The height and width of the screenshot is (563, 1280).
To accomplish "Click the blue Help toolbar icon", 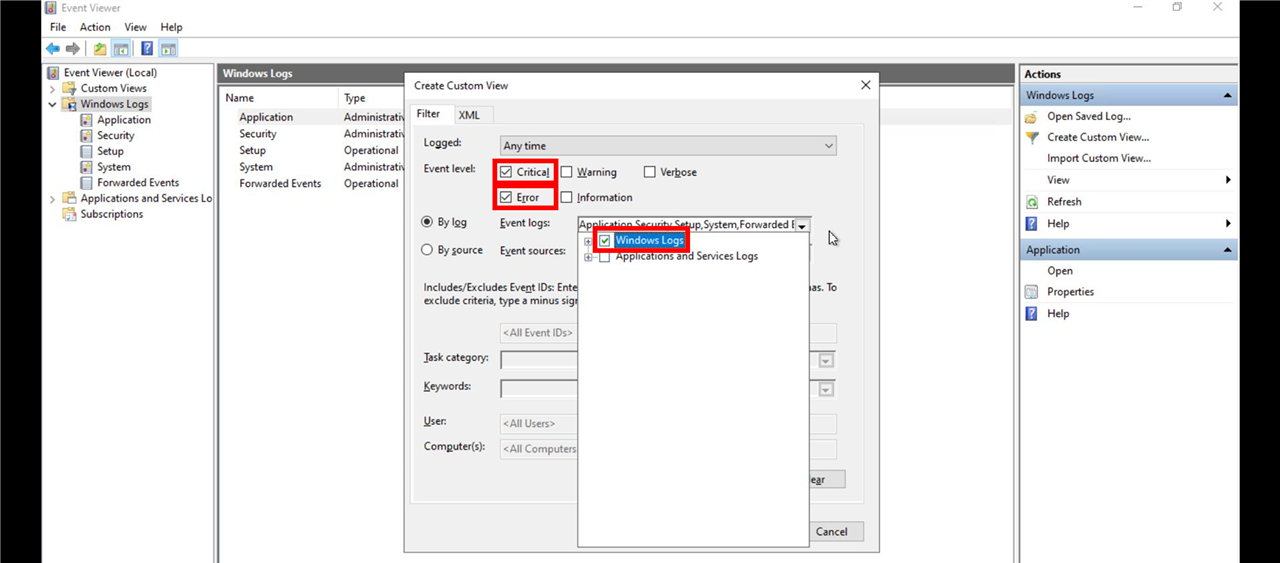I will click(146, 49).
